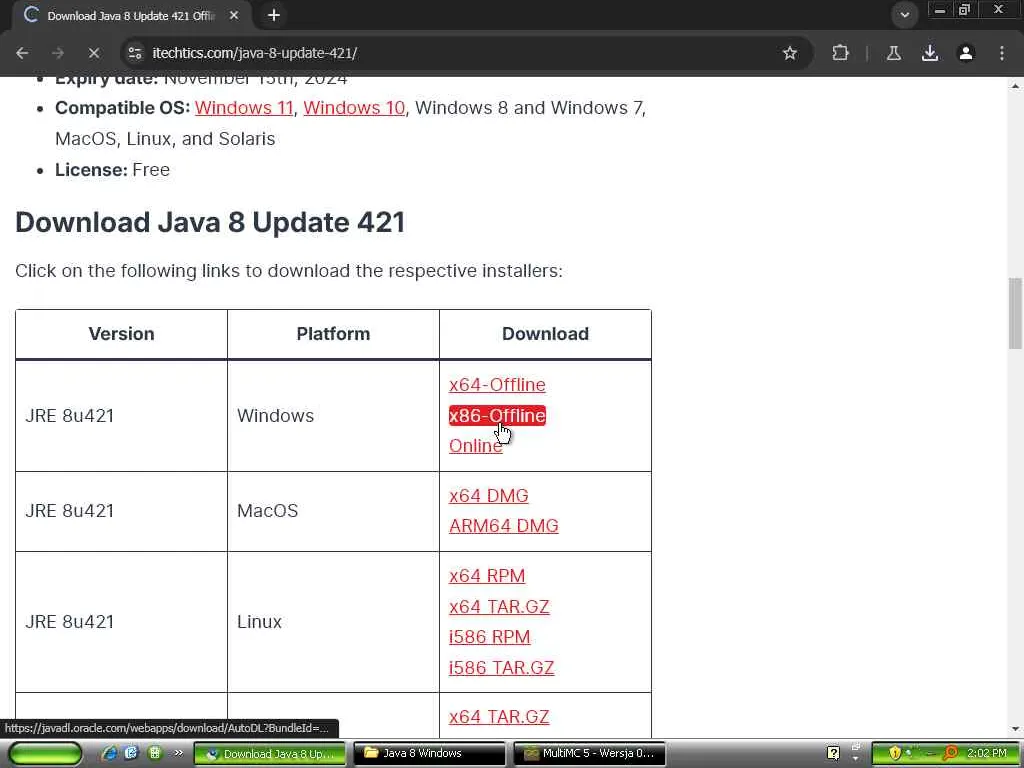
Task: Click the scrollbar up arrow
Action: point(1016,86)
